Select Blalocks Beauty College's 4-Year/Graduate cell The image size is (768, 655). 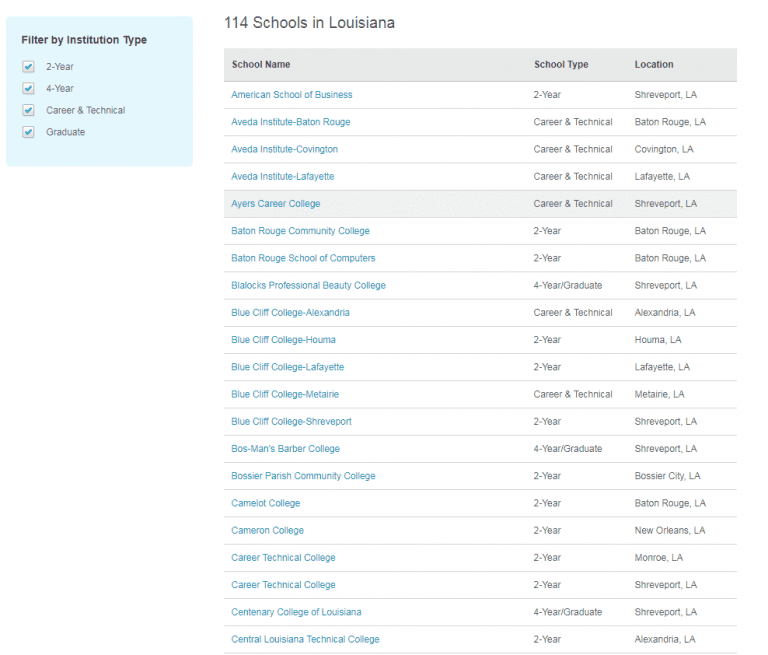568,285
